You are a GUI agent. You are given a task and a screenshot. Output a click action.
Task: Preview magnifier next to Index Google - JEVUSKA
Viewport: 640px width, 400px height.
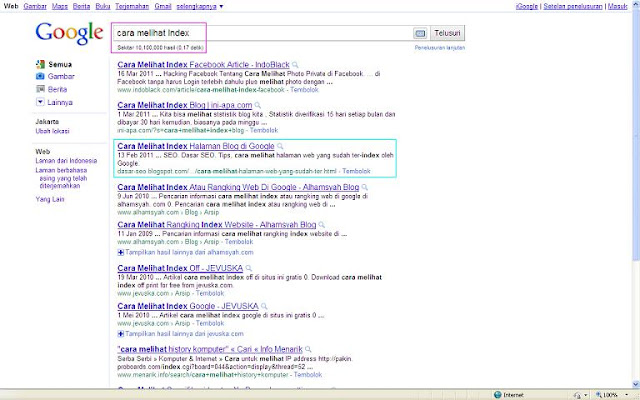click(x=264, y=306)
